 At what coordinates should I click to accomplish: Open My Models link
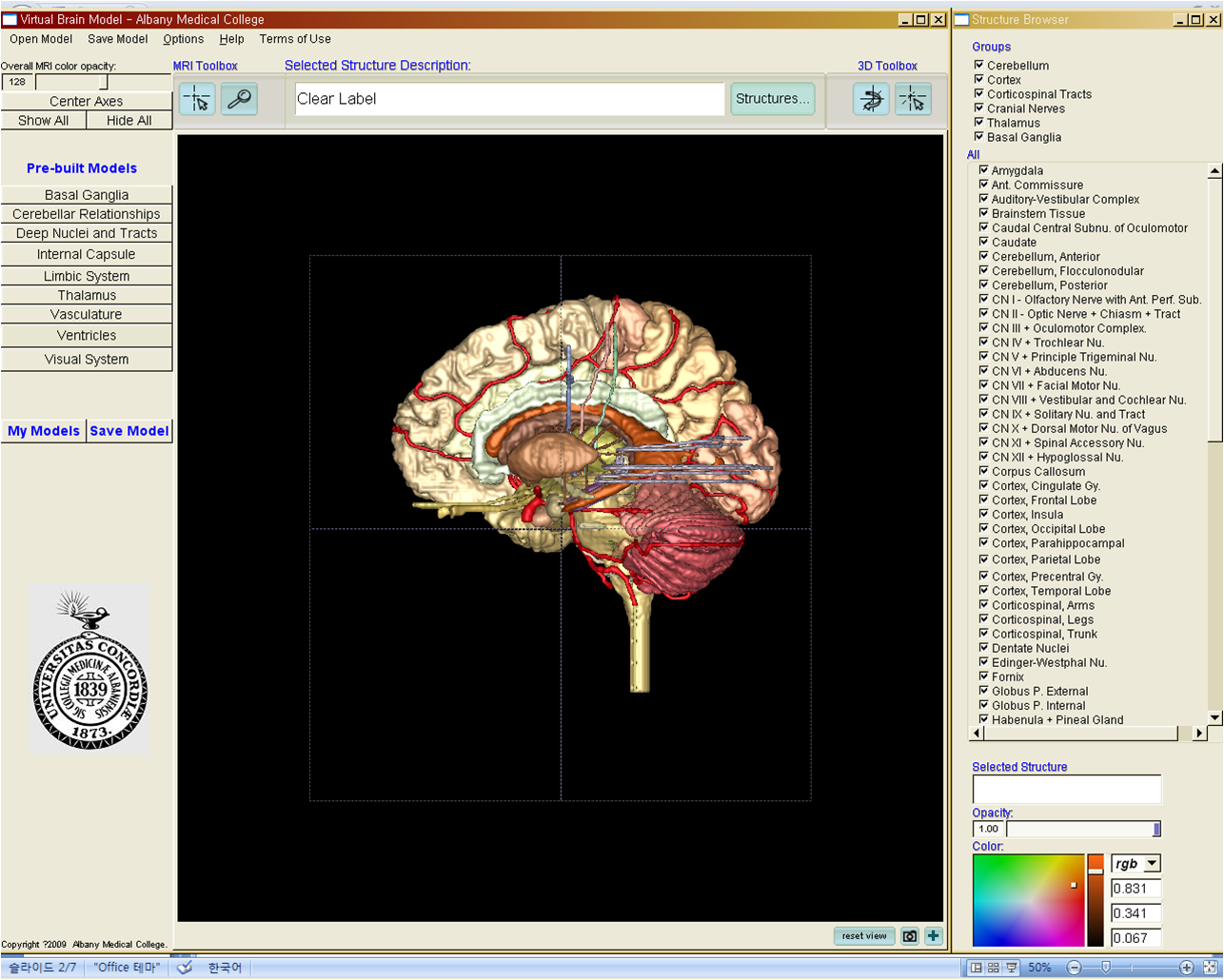44,431
